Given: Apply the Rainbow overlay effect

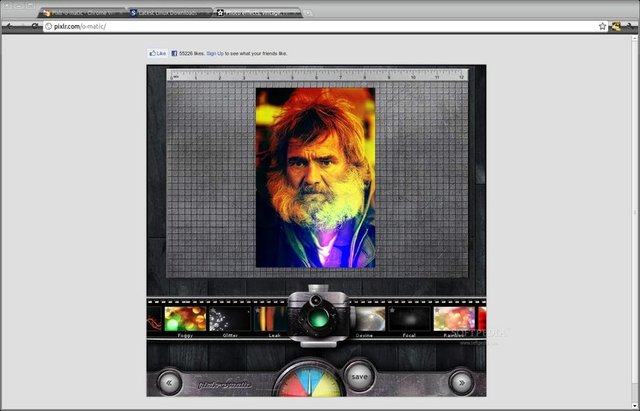Looking at the screenshot, I should point(453,319).
